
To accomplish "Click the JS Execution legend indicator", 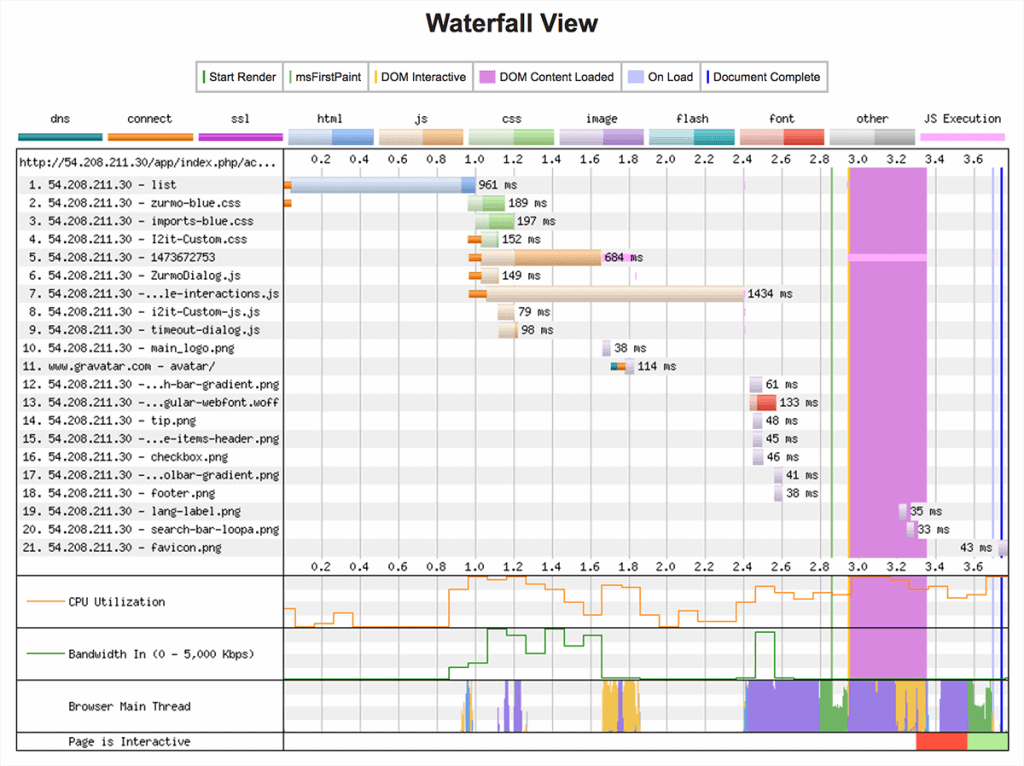I will click(962, 134).
